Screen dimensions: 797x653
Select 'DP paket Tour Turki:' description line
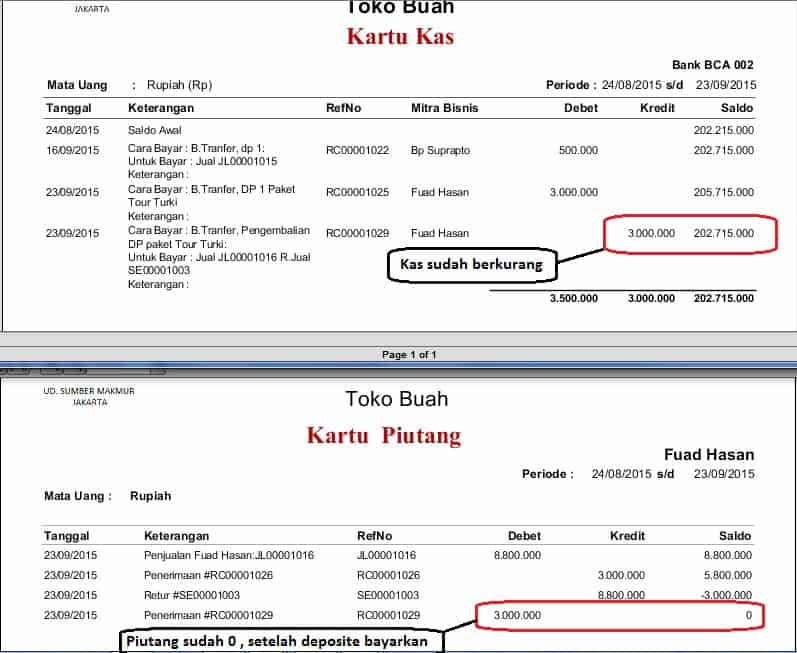pos(177,244)
